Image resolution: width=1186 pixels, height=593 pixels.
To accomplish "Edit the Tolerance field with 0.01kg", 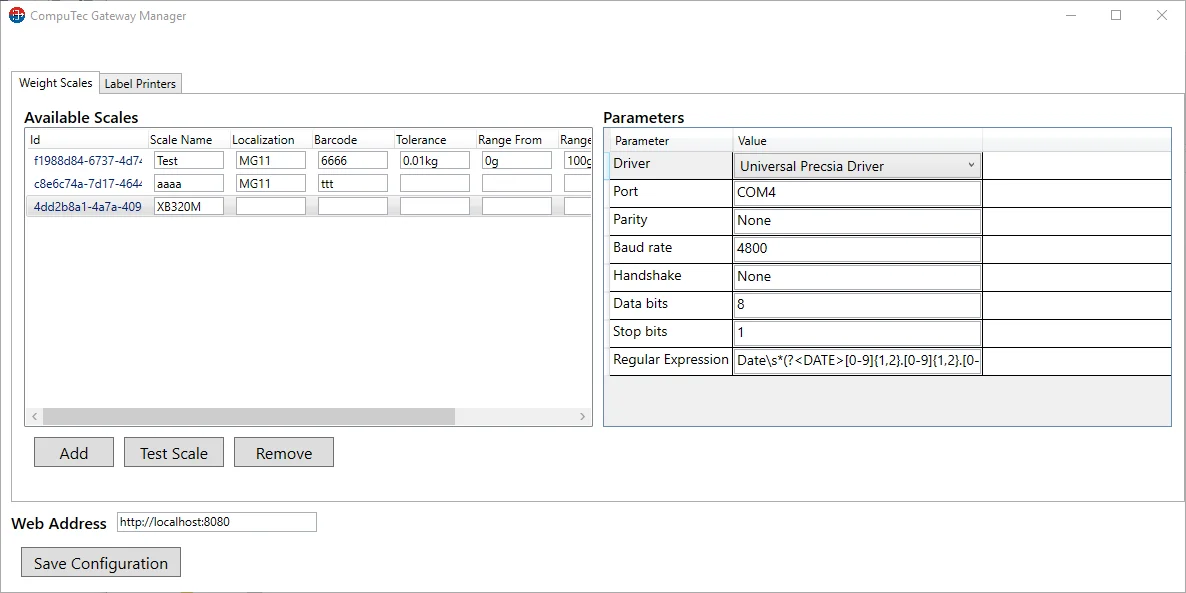I will tap(434, 160).
